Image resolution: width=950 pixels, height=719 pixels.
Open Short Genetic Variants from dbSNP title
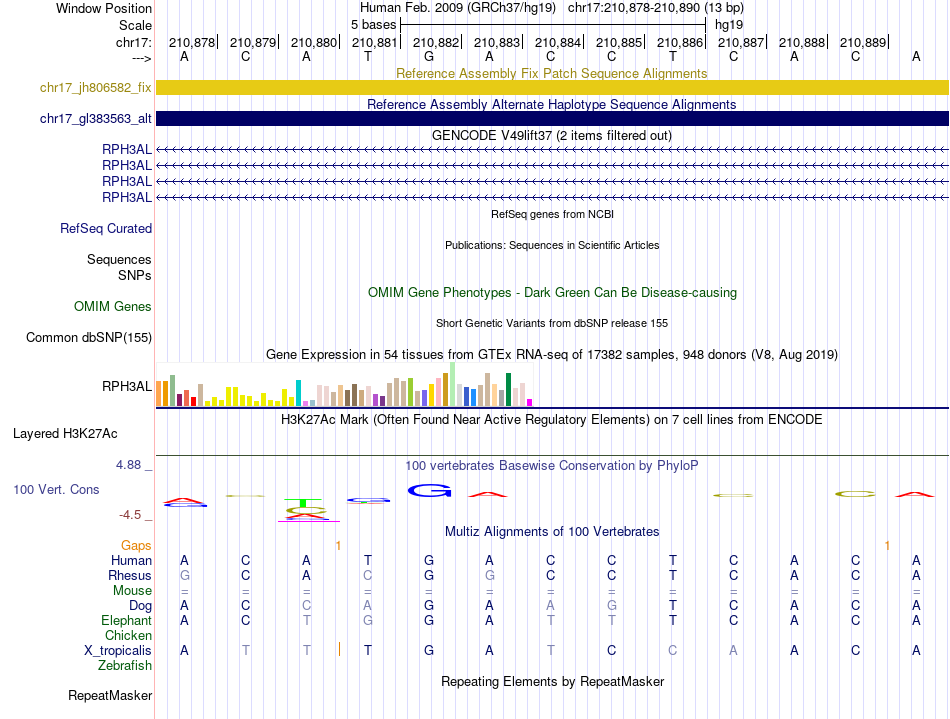point(552,323)
